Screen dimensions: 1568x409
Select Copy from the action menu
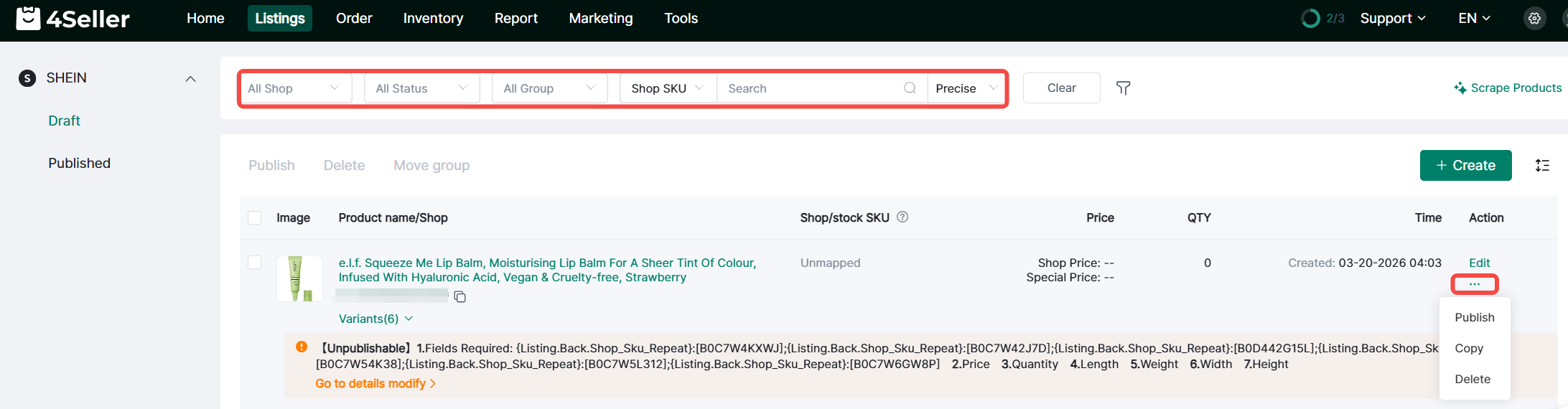[1469, 348]
